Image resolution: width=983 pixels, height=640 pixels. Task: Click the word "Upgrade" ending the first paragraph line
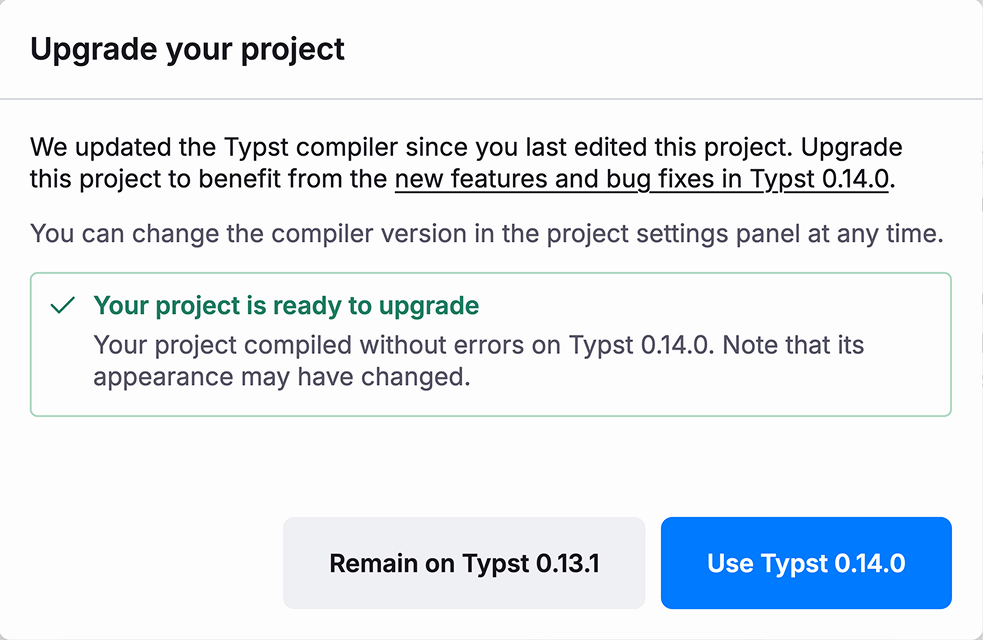tap(852, 148)
